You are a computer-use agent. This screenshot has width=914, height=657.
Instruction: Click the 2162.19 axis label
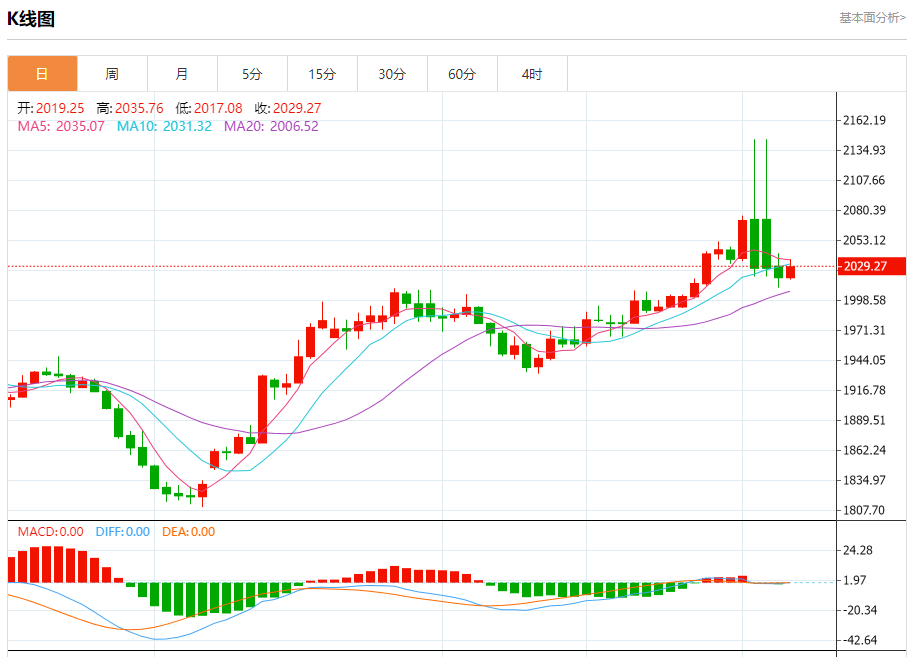click(864, 121)
